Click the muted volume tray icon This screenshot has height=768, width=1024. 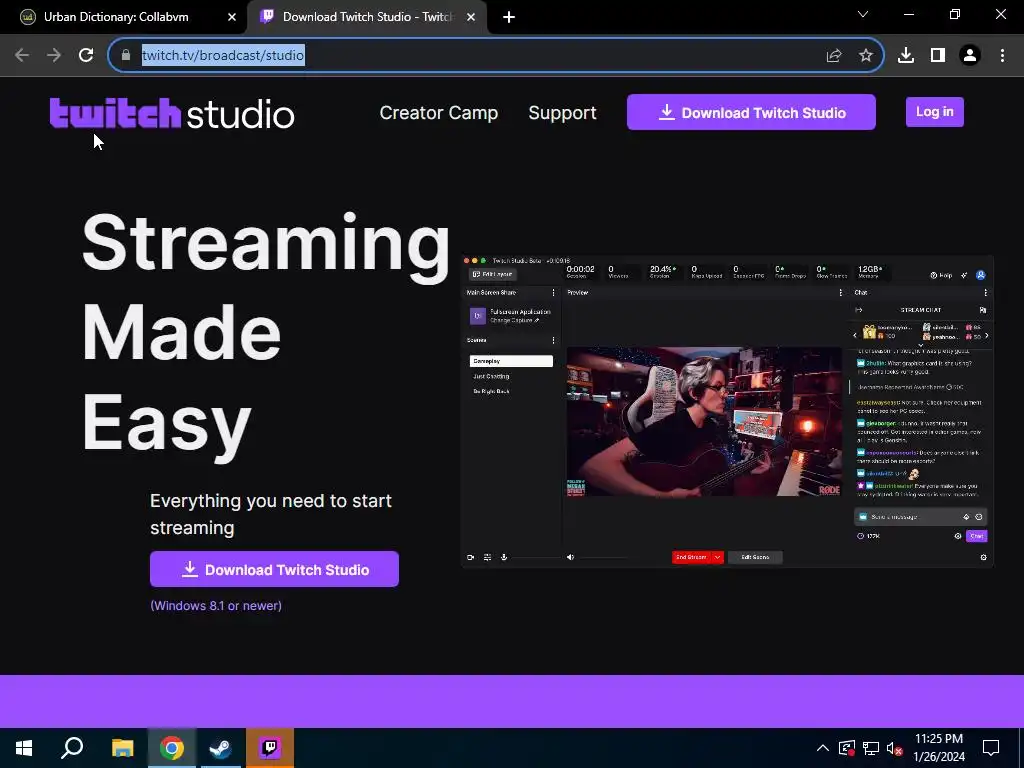(895, 748)
